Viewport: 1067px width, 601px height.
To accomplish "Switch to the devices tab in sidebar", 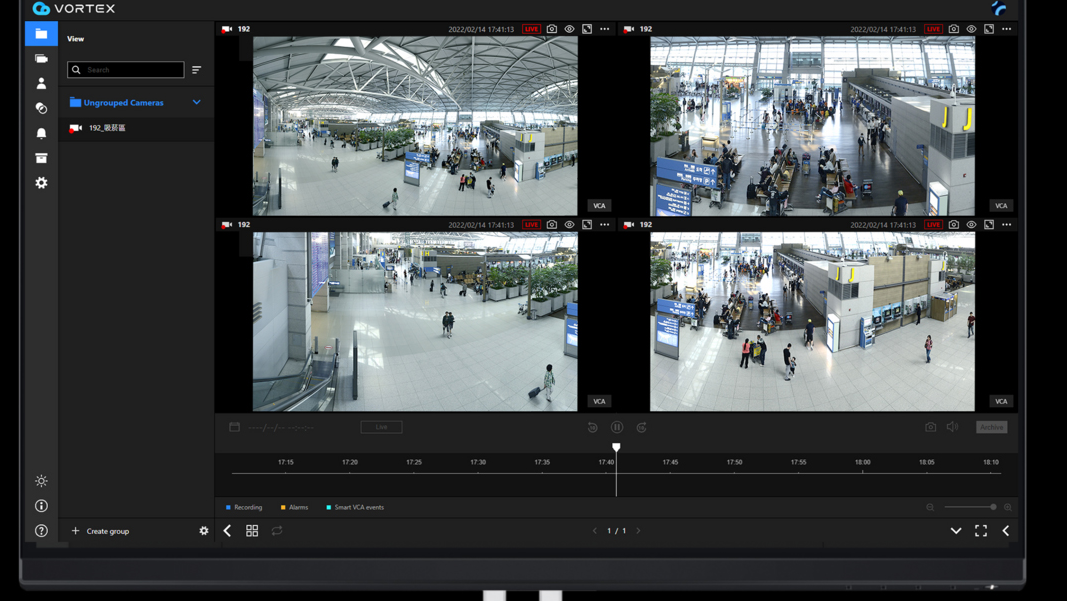I will [41, 59].
